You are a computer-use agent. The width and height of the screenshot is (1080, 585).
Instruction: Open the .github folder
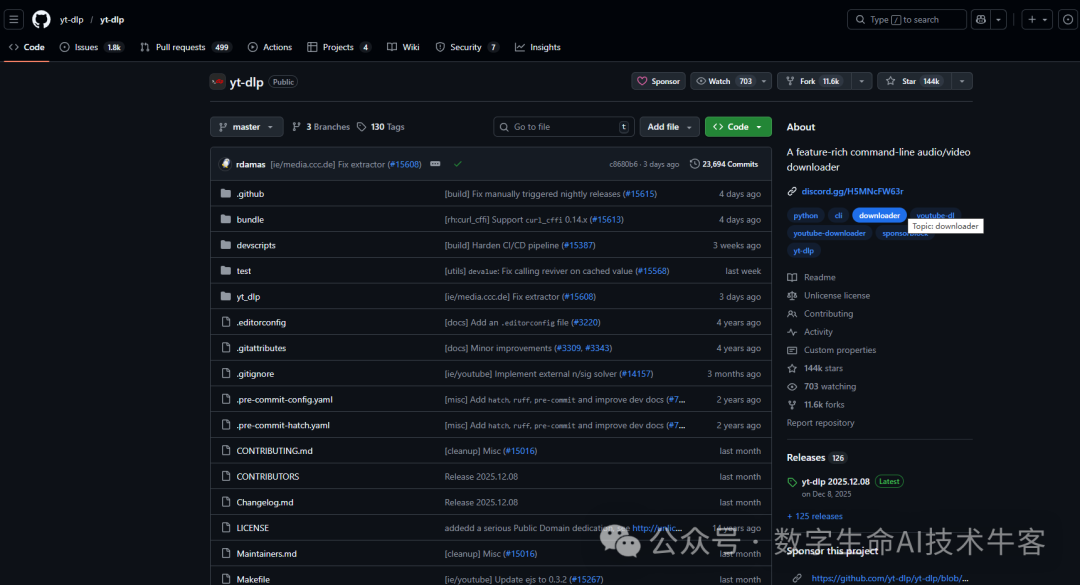click(250, 194)
